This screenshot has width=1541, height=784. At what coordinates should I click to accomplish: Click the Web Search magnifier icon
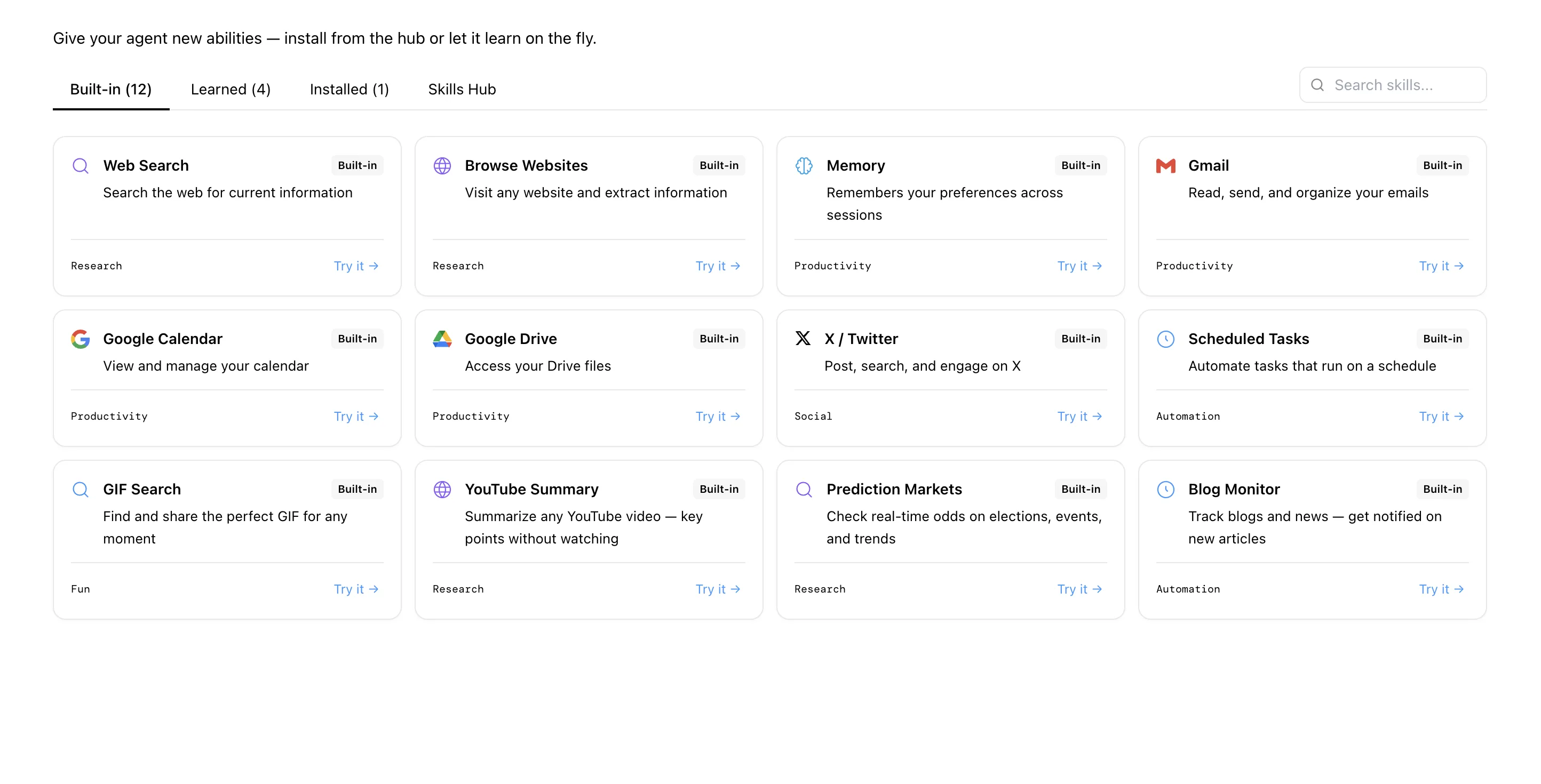[80, 166]
